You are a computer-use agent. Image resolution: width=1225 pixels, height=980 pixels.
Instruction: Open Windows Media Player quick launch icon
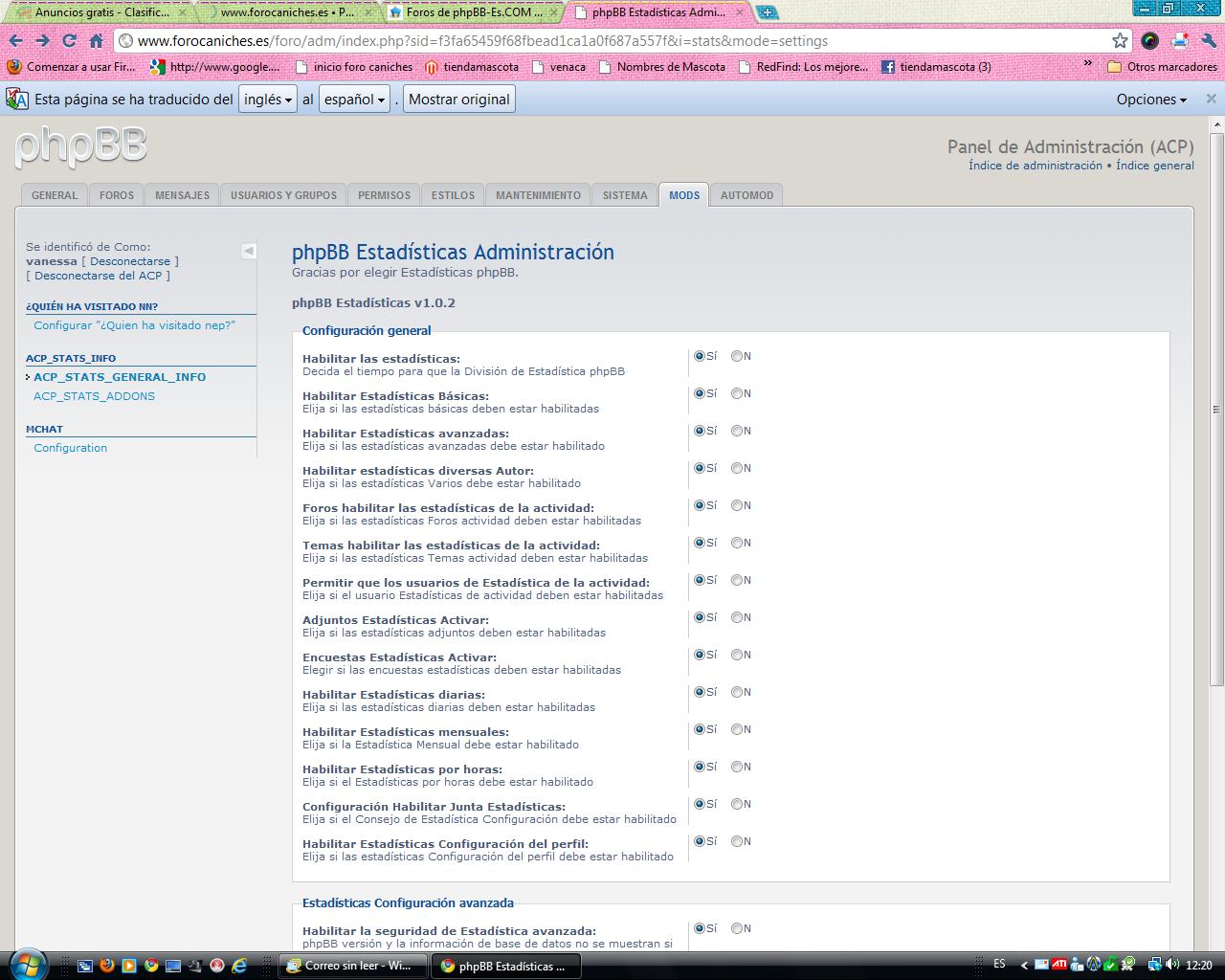coord(129,965)
